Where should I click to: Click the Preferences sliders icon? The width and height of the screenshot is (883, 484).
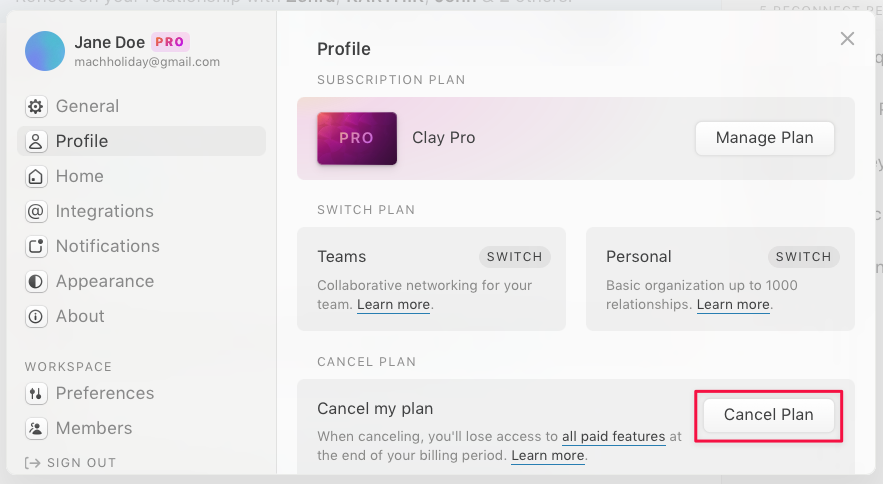point(36,394)
